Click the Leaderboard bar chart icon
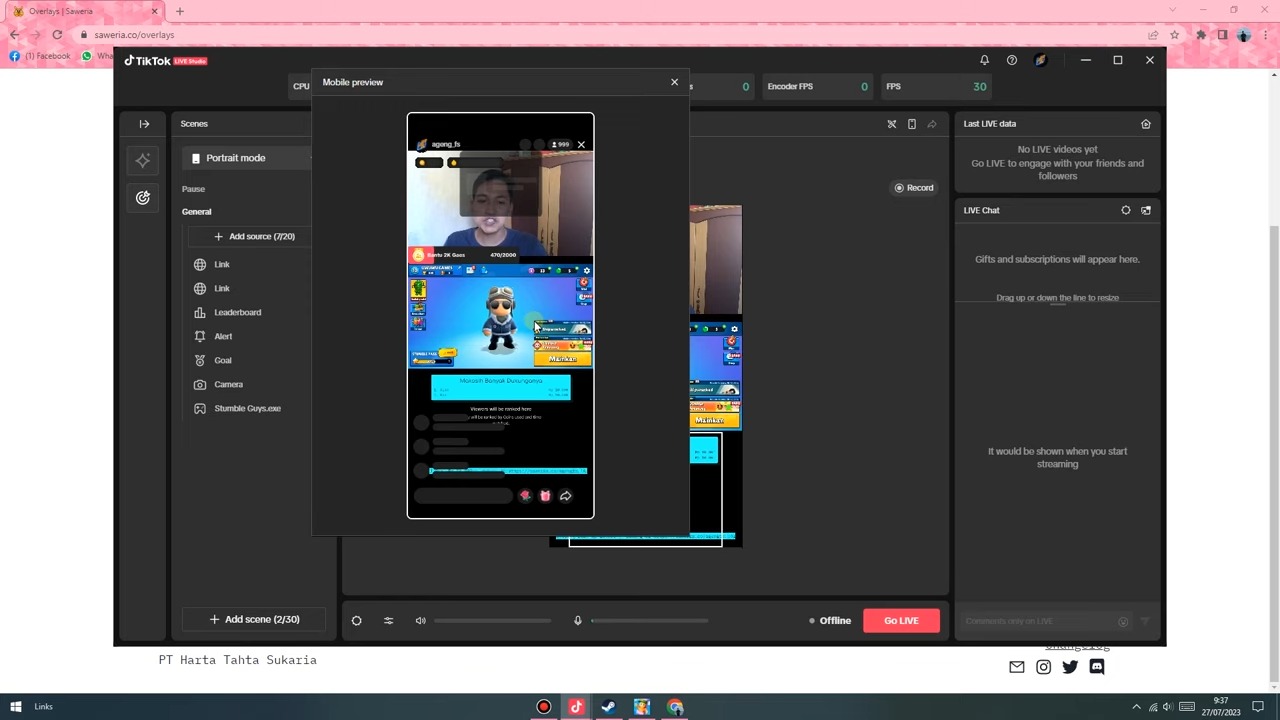 click(200, 312)
